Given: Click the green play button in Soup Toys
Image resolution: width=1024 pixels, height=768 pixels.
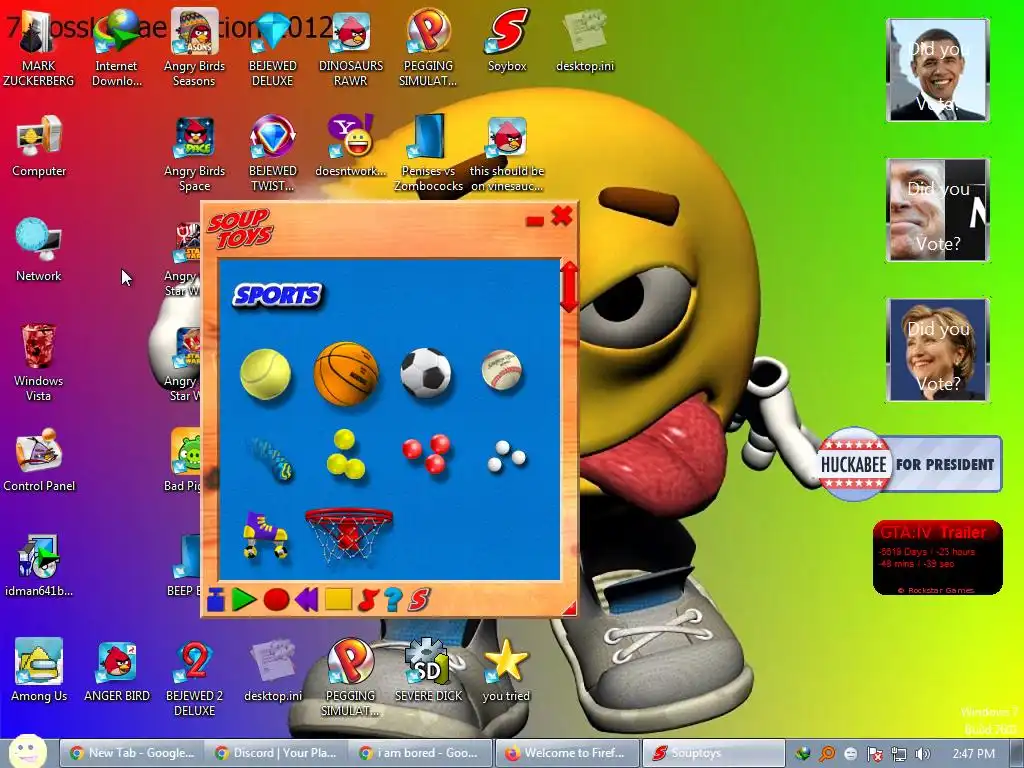Looking at the screenshot, I should pos(244,599).
